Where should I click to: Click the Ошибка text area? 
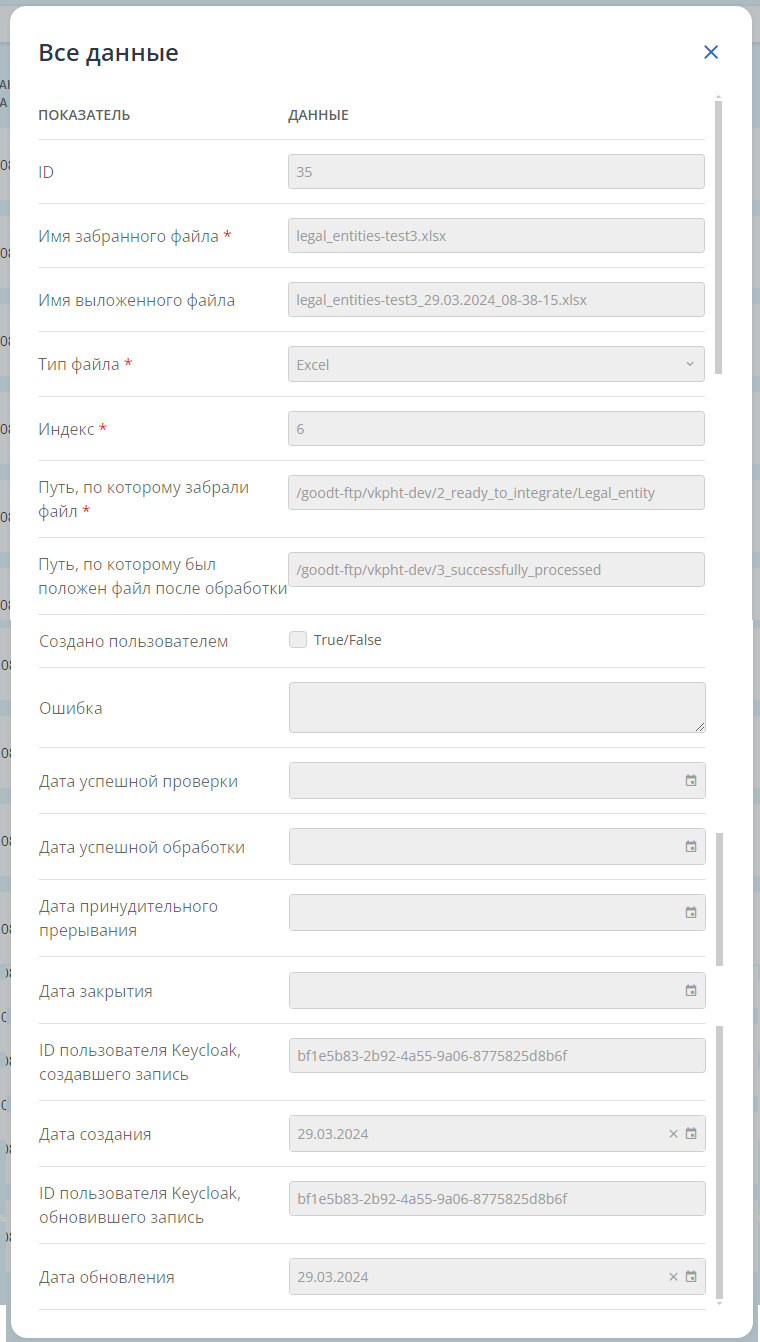point(497,708)
